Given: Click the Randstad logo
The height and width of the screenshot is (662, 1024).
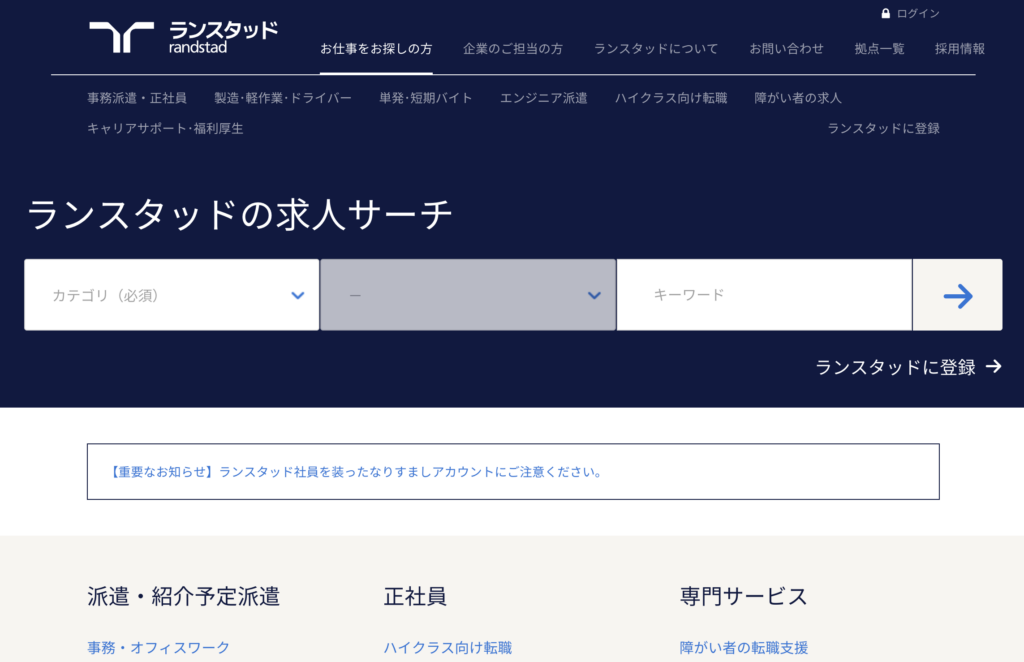Looking at the screenshot, I should tap(183, 37).
